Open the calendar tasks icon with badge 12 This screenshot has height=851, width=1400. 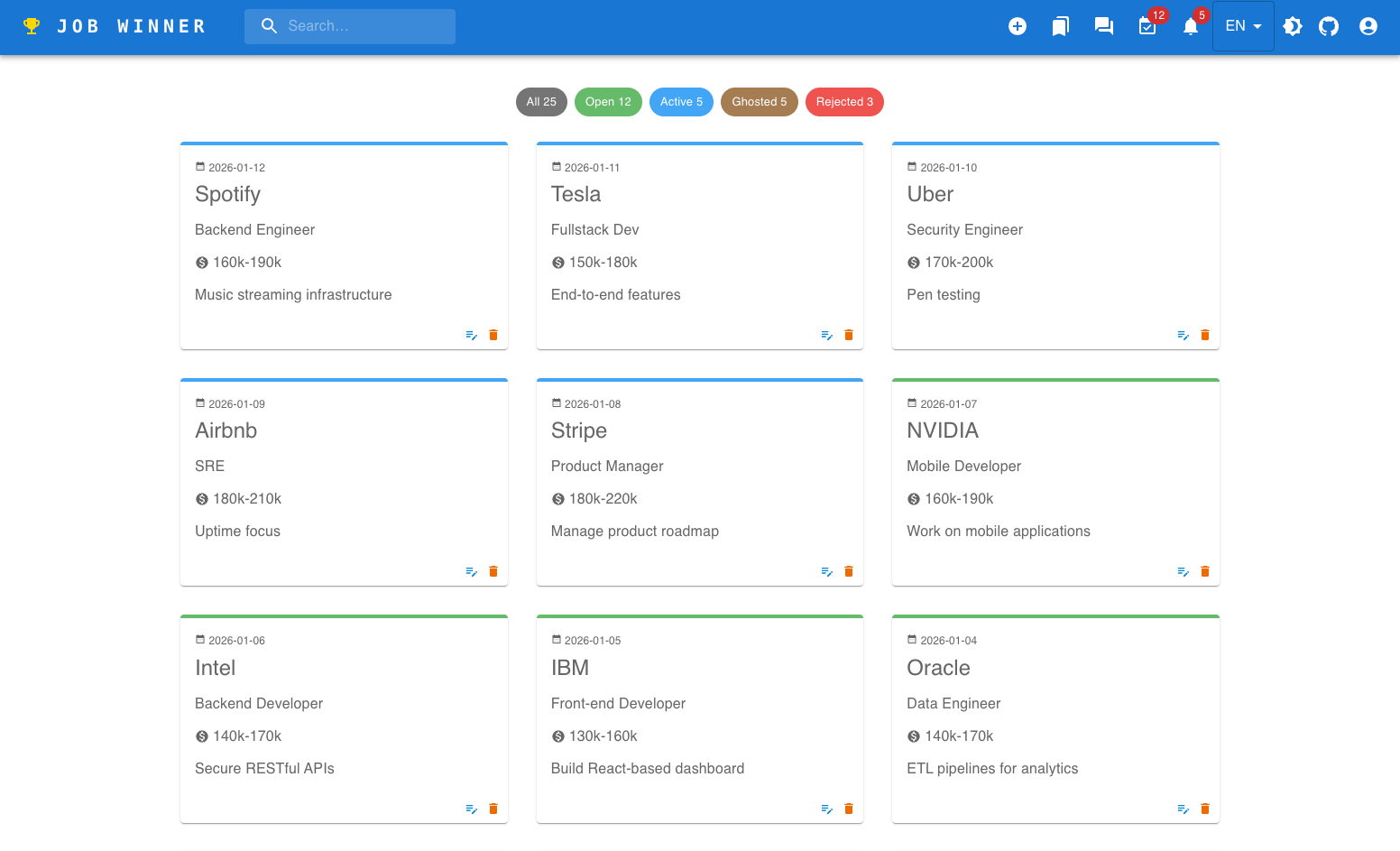tap(1147, 26)
